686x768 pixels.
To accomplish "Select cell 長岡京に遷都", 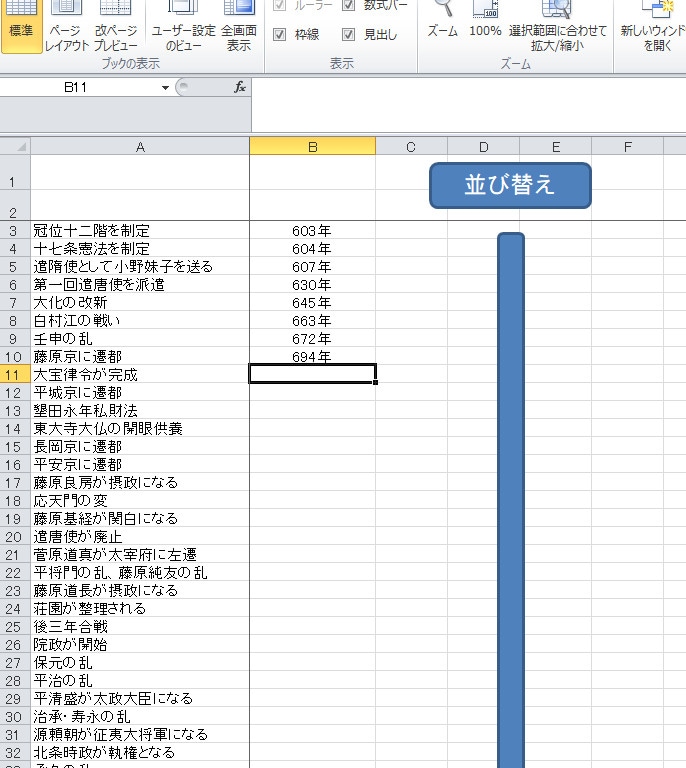I will pos(140,447).
